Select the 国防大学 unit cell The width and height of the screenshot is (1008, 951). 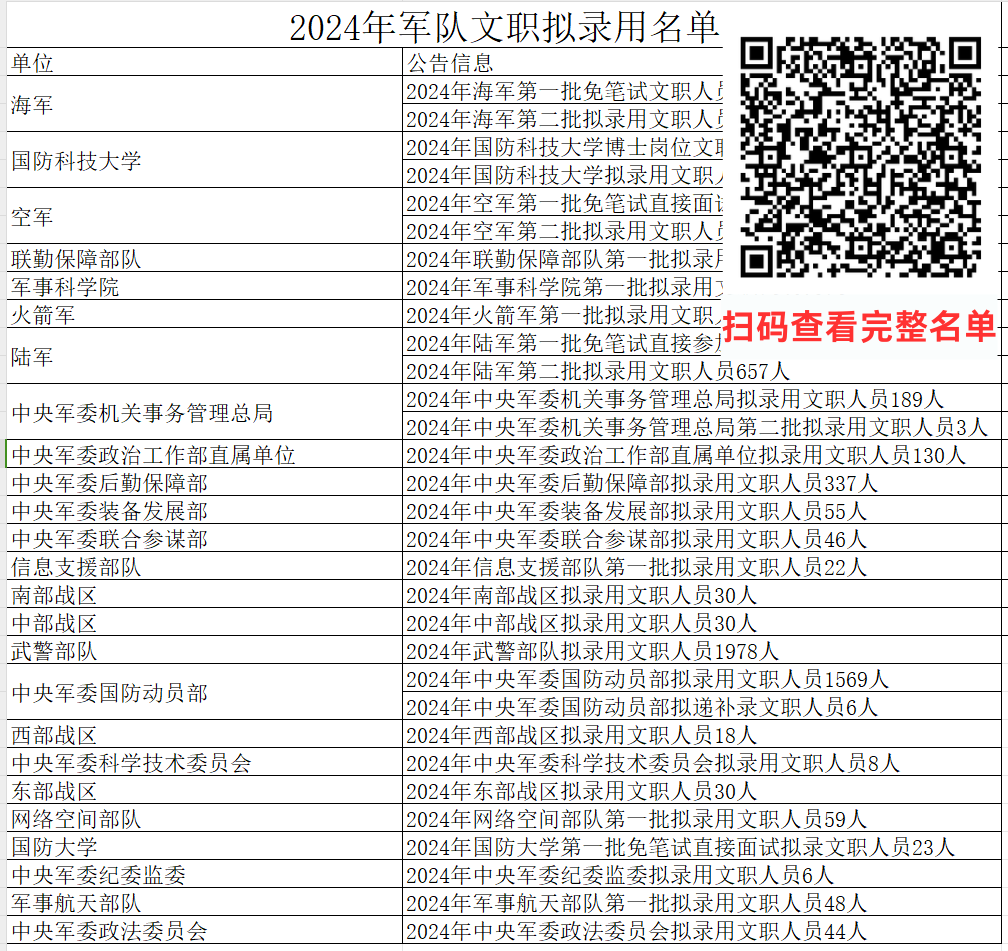(x=204, y=847)
